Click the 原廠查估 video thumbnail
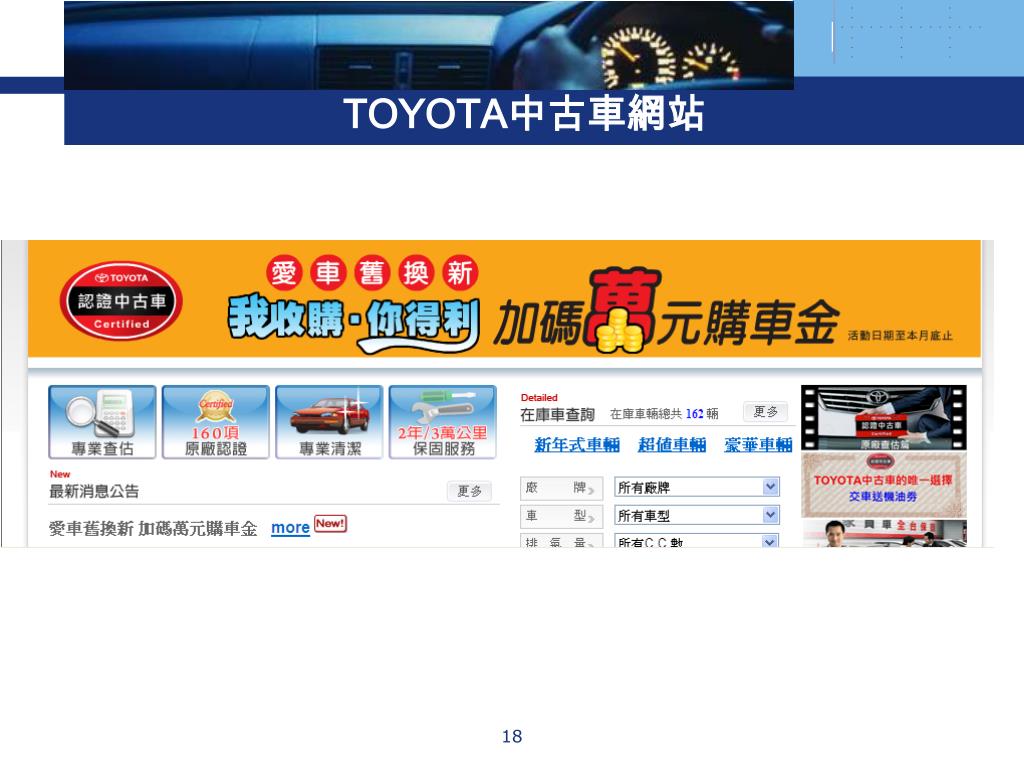The height and width of the screenshot is (768, 1024). click(884, 418)
